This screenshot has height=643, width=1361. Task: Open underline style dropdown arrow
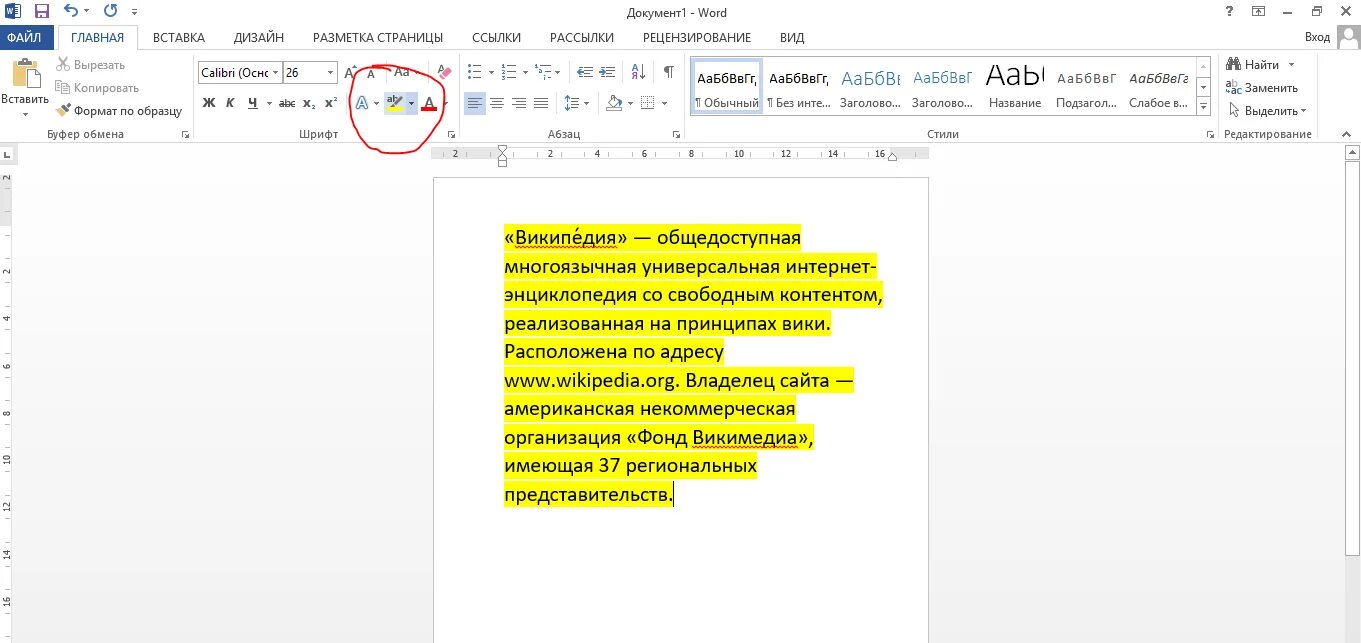point(269,103)
